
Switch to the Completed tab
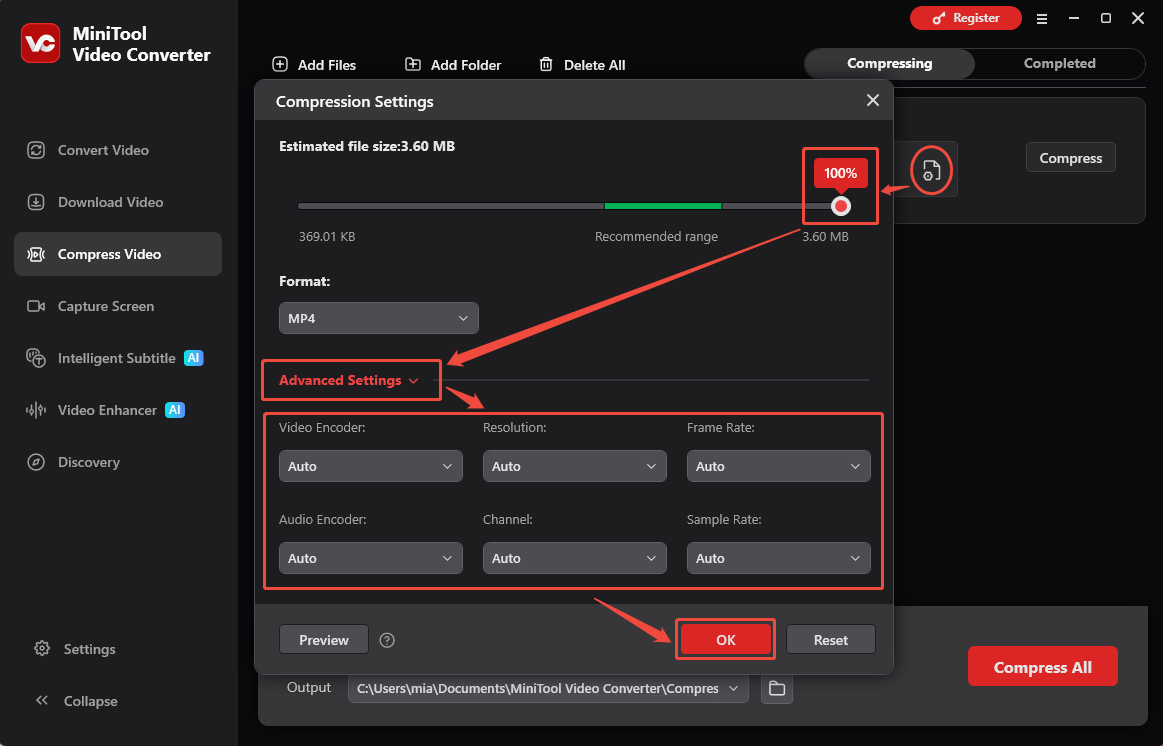[1059, 64]
